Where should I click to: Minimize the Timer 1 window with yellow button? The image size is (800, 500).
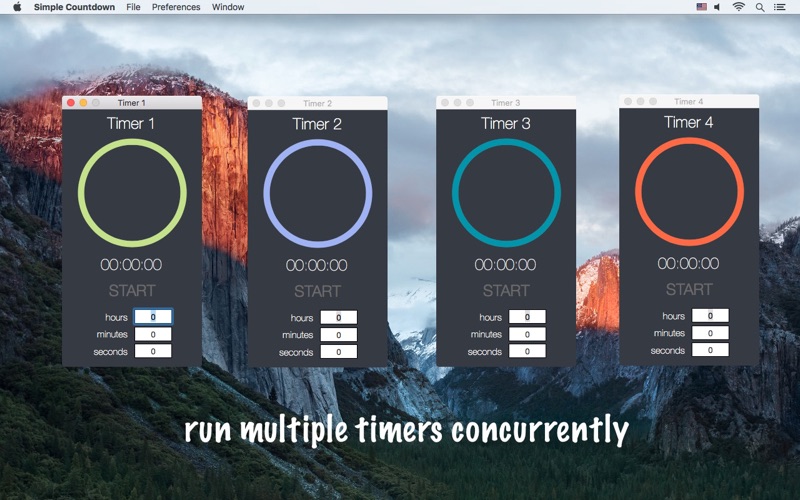point(84,103)
